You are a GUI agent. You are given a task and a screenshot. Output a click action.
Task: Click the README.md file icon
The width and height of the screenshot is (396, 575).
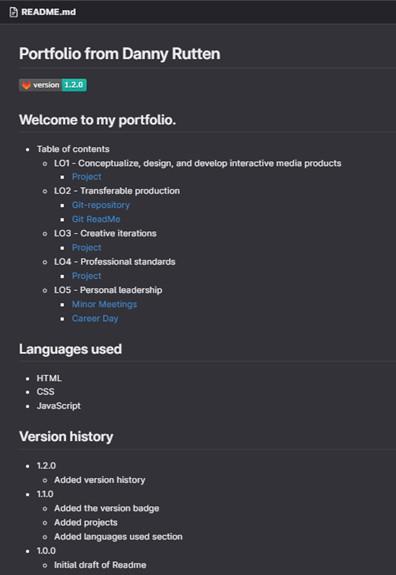[x=14, y=12]
